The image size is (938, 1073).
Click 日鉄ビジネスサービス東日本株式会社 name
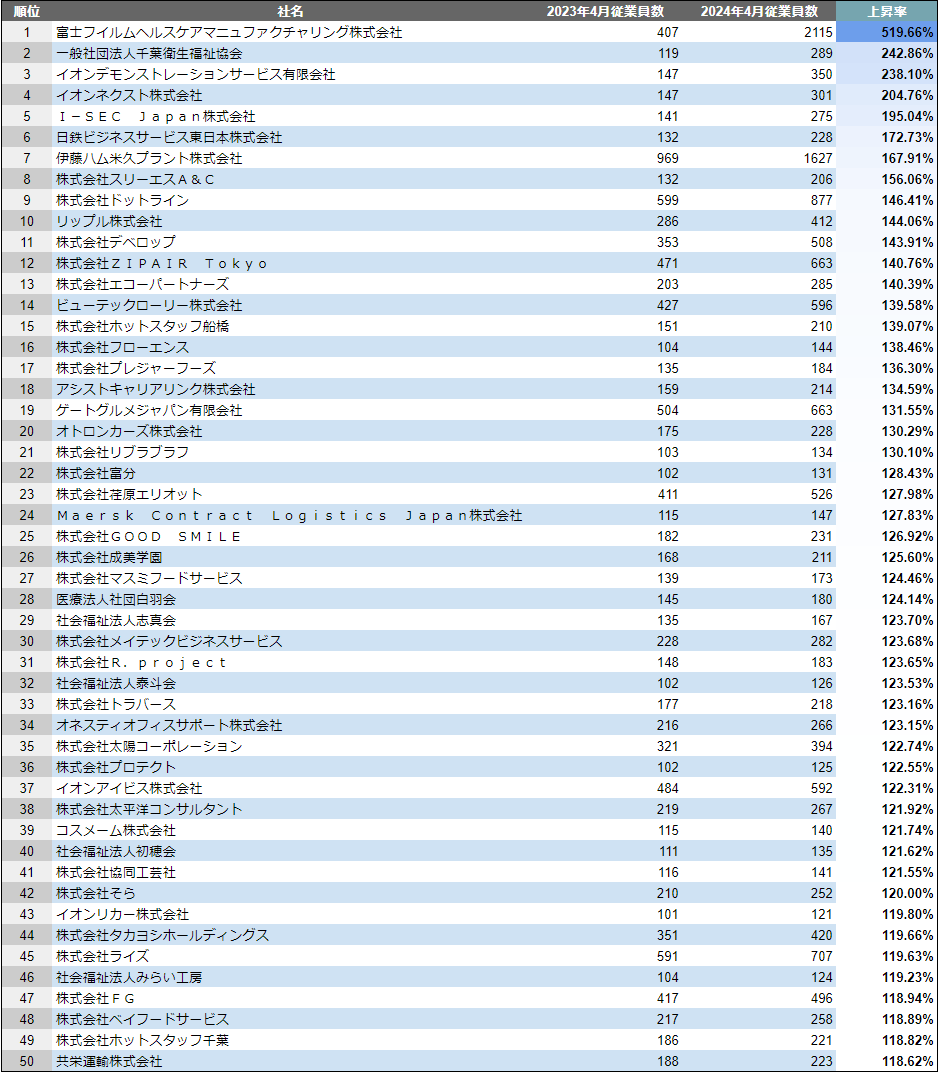click(x=169, y=137)
